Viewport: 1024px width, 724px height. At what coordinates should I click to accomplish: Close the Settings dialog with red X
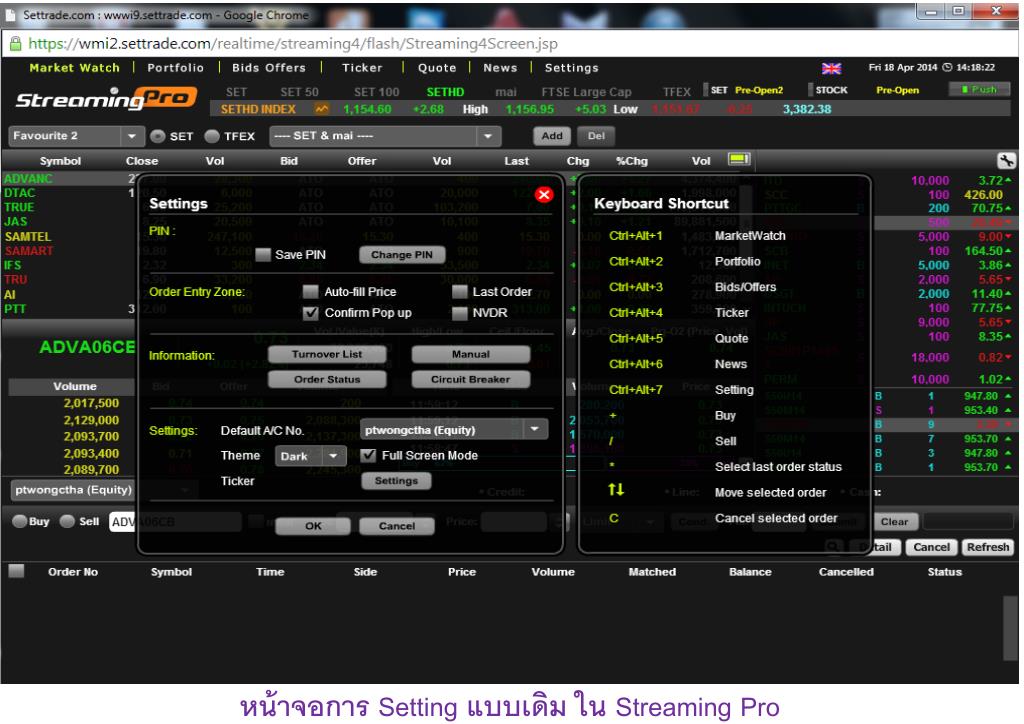[x=543, y=195]
